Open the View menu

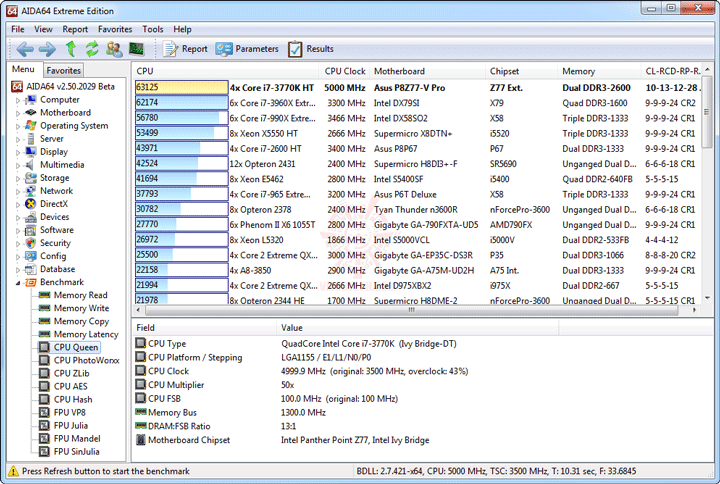pyautogui.click(x=43, y=29)
